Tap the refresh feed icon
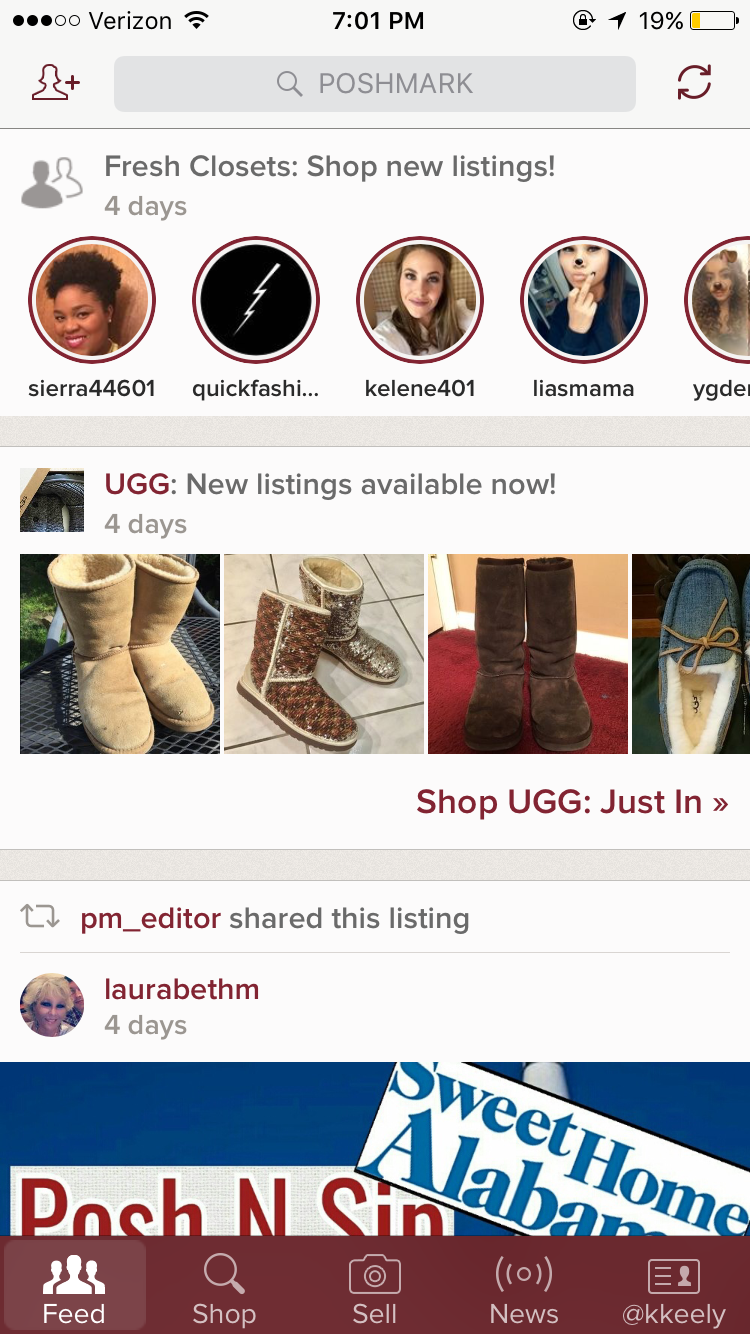The width and height of the screenshot is (750, 1334). pyautogui.click(x=694, y=83)
